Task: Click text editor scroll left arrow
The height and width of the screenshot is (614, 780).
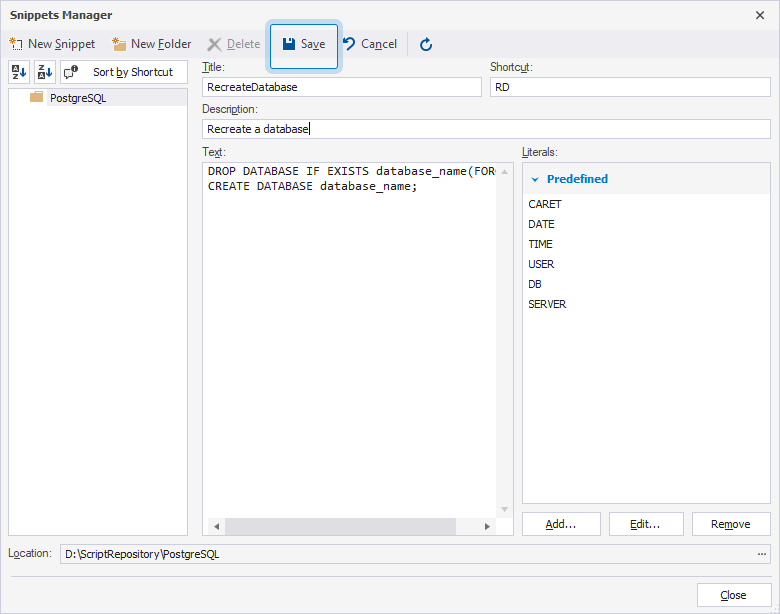Action: point(216,526)
